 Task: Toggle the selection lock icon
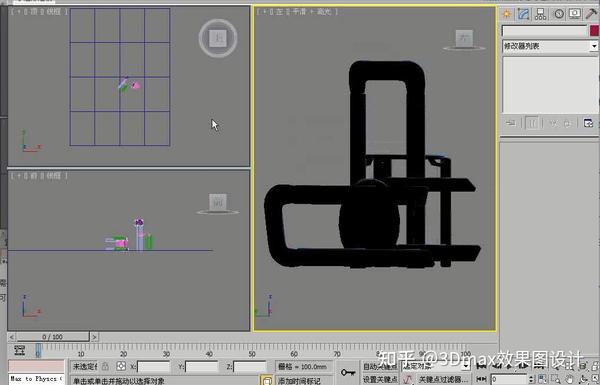point(105,366)
